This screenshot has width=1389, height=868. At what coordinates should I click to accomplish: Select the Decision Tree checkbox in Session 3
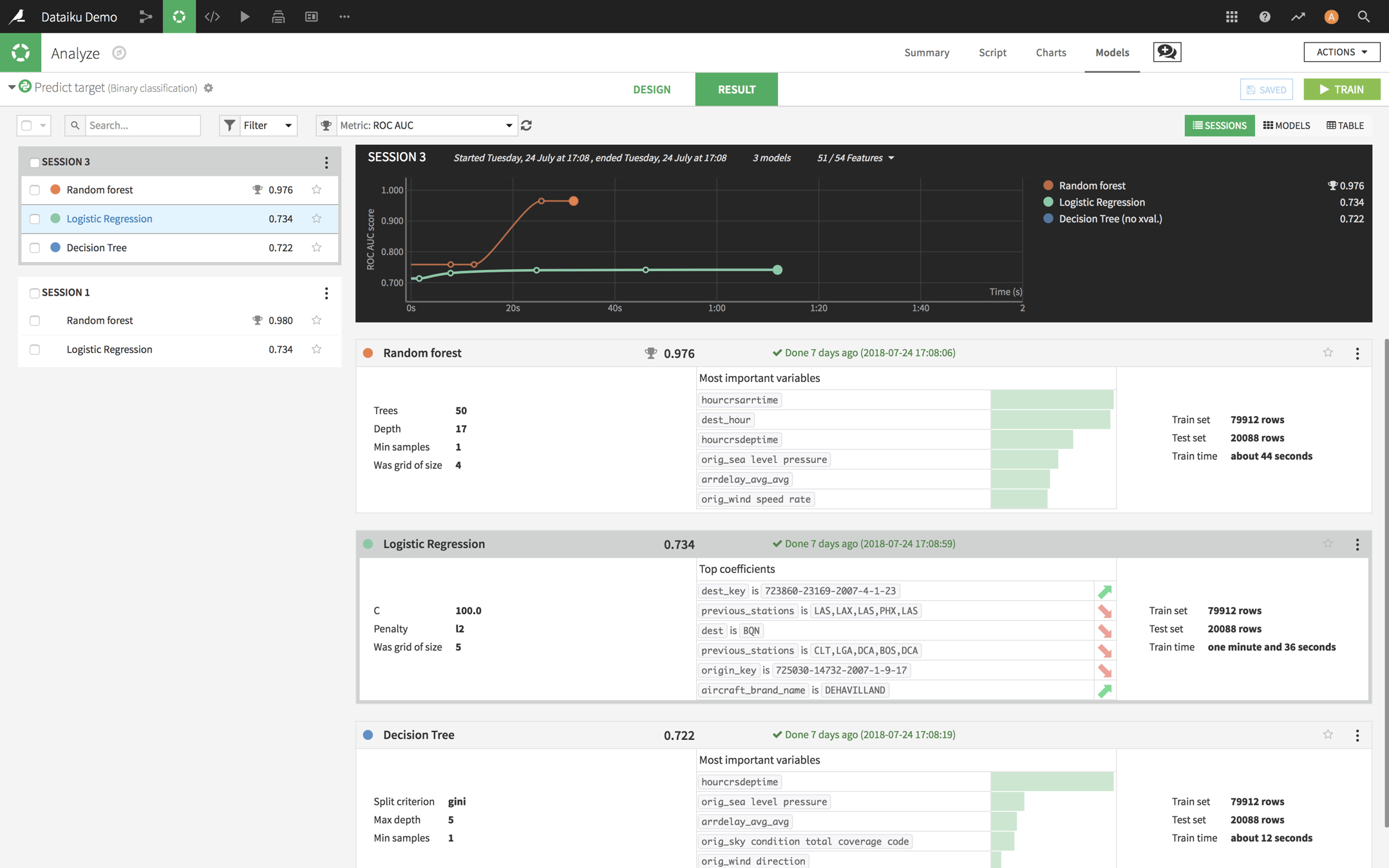tap(35, 247)
